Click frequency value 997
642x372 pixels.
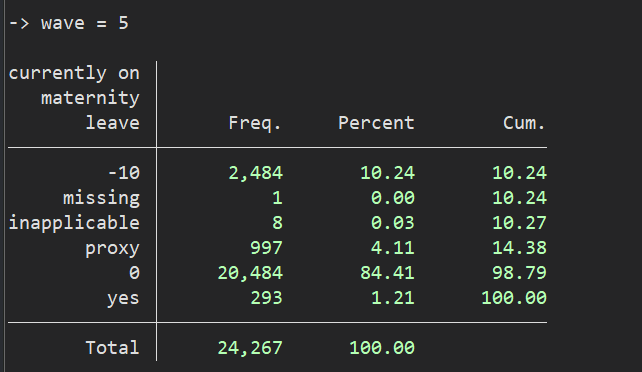[266, 248]
